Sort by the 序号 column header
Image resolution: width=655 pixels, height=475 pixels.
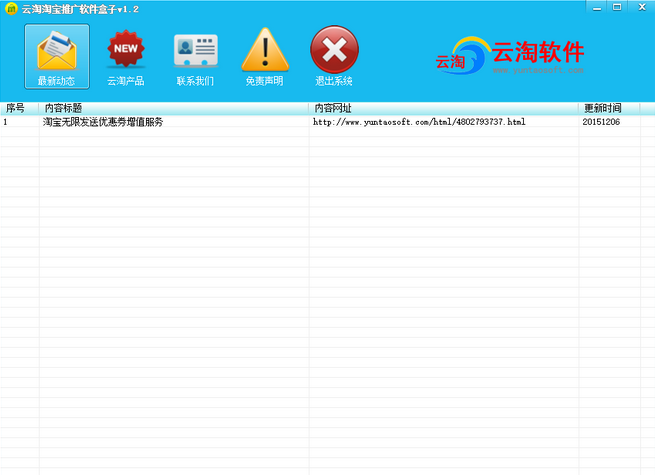[x=20, y=108]
